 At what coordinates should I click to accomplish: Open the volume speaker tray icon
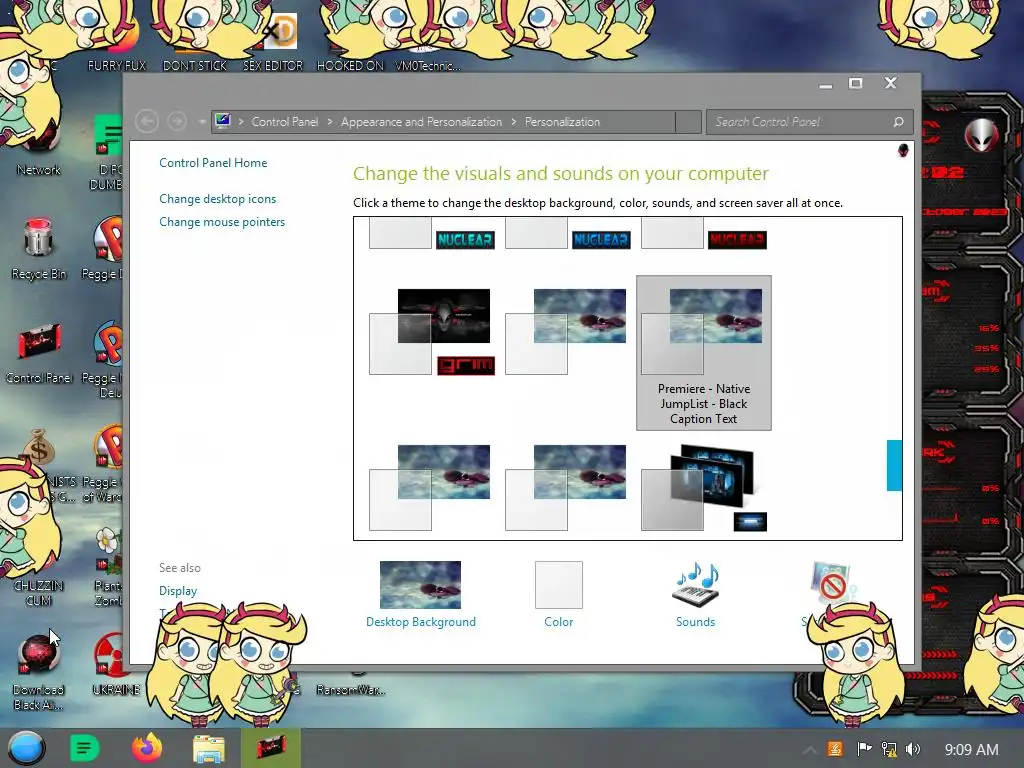913,749
